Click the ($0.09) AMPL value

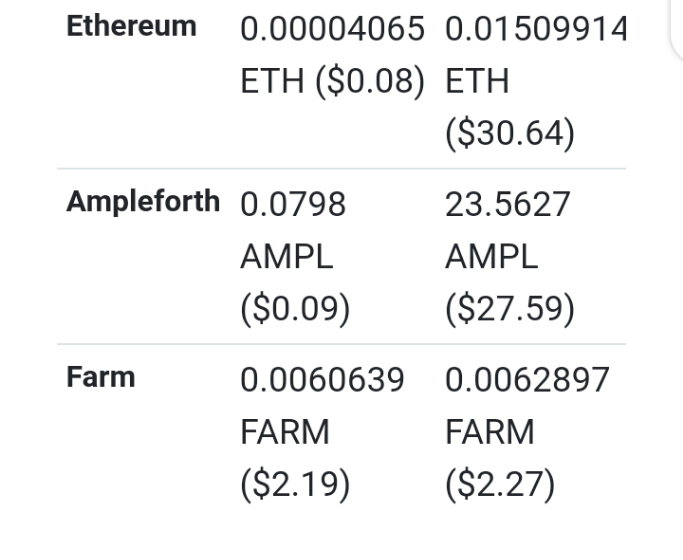pyautogui.click(x=295, y=309)
